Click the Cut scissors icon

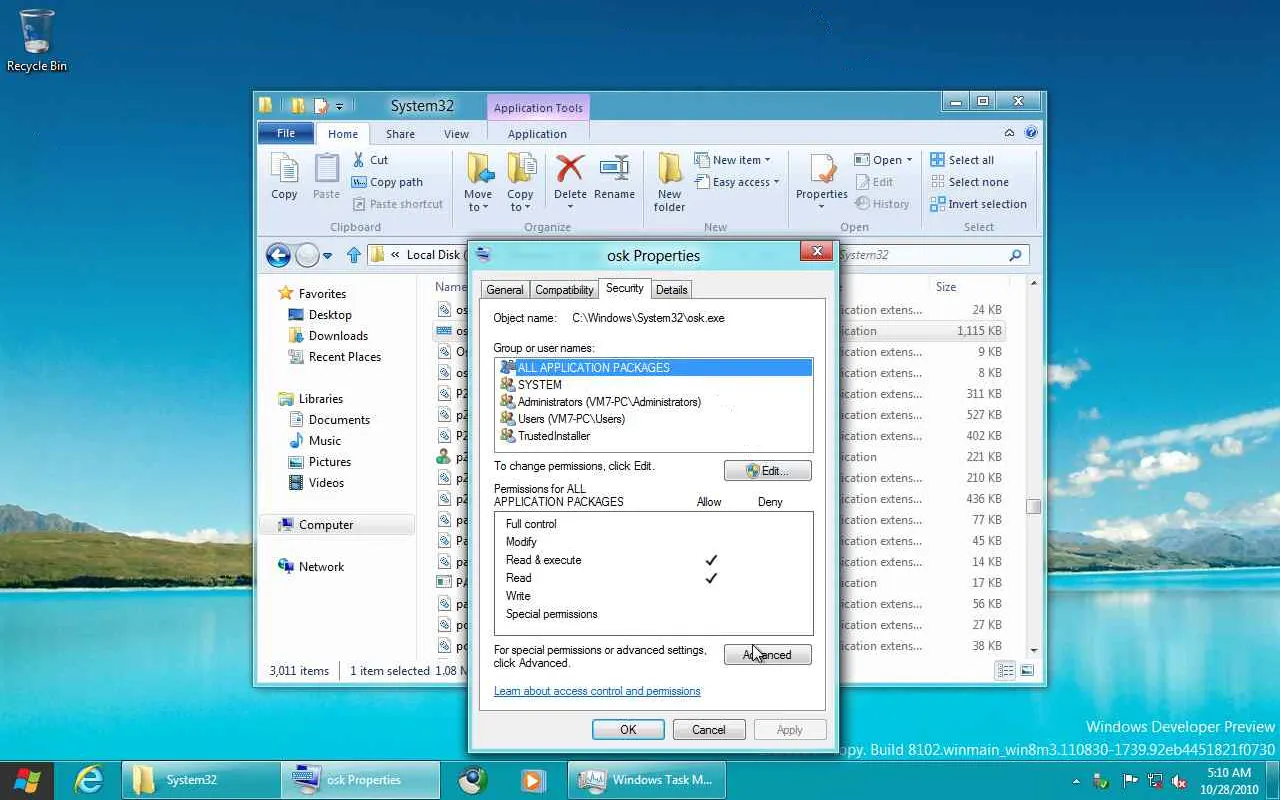(359, 160)
